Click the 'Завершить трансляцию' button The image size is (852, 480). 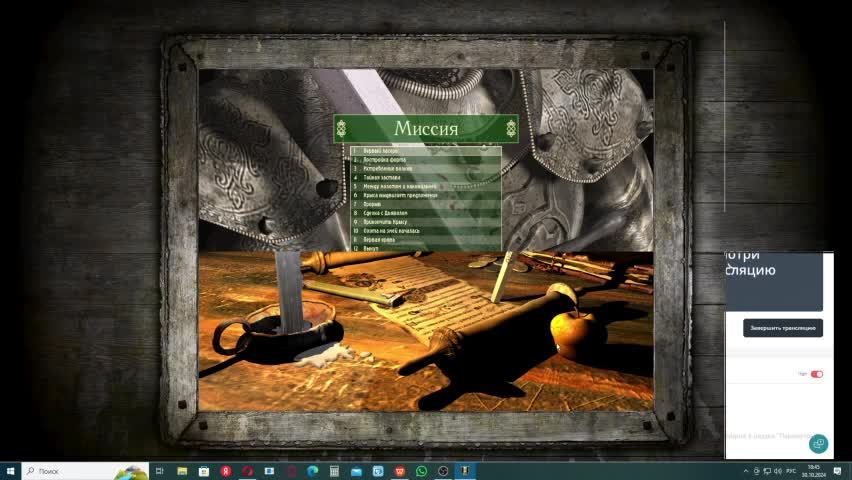click(x=782, y=328)
